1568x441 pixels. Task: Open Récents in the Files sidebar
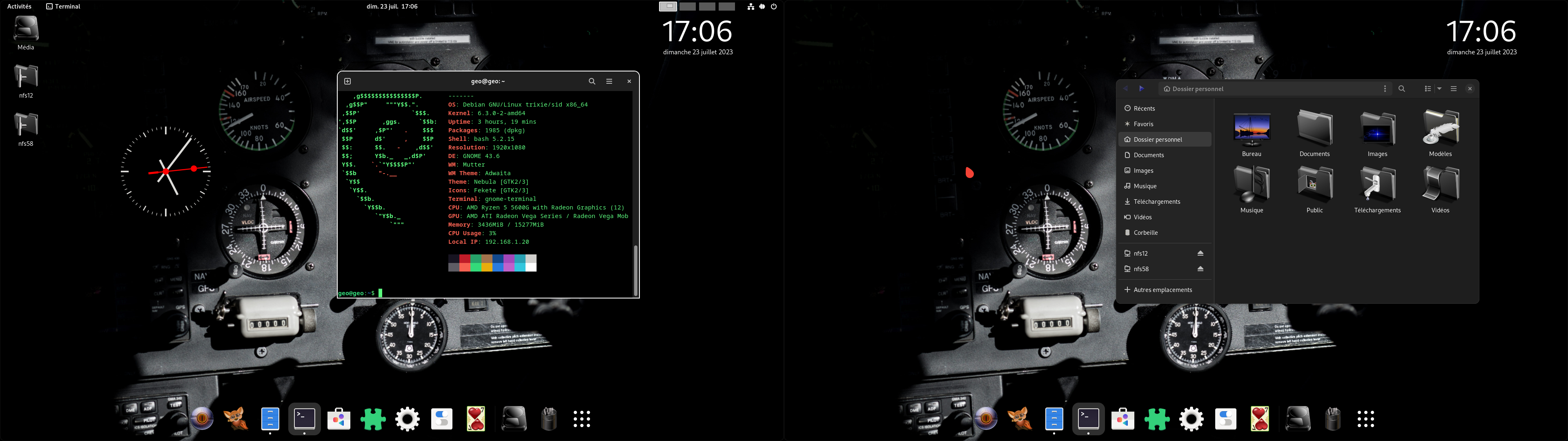click(1165, 109)
